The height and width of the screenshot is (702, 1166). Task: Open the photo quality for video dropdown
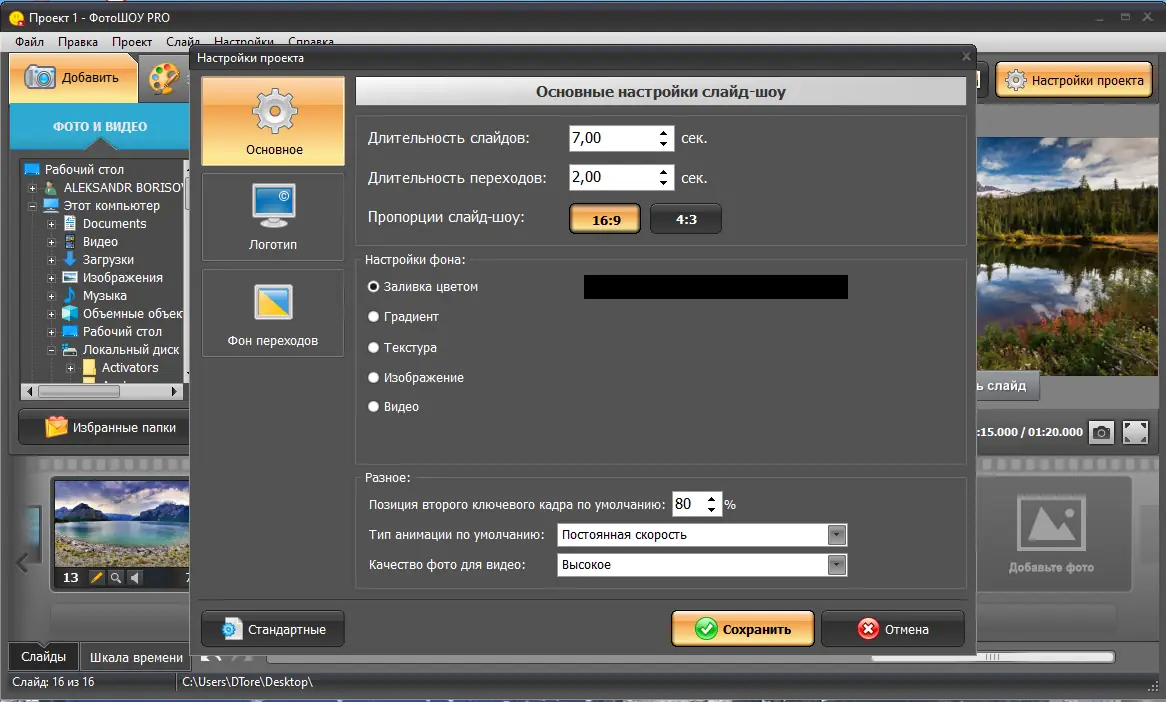tap(837, 565)
